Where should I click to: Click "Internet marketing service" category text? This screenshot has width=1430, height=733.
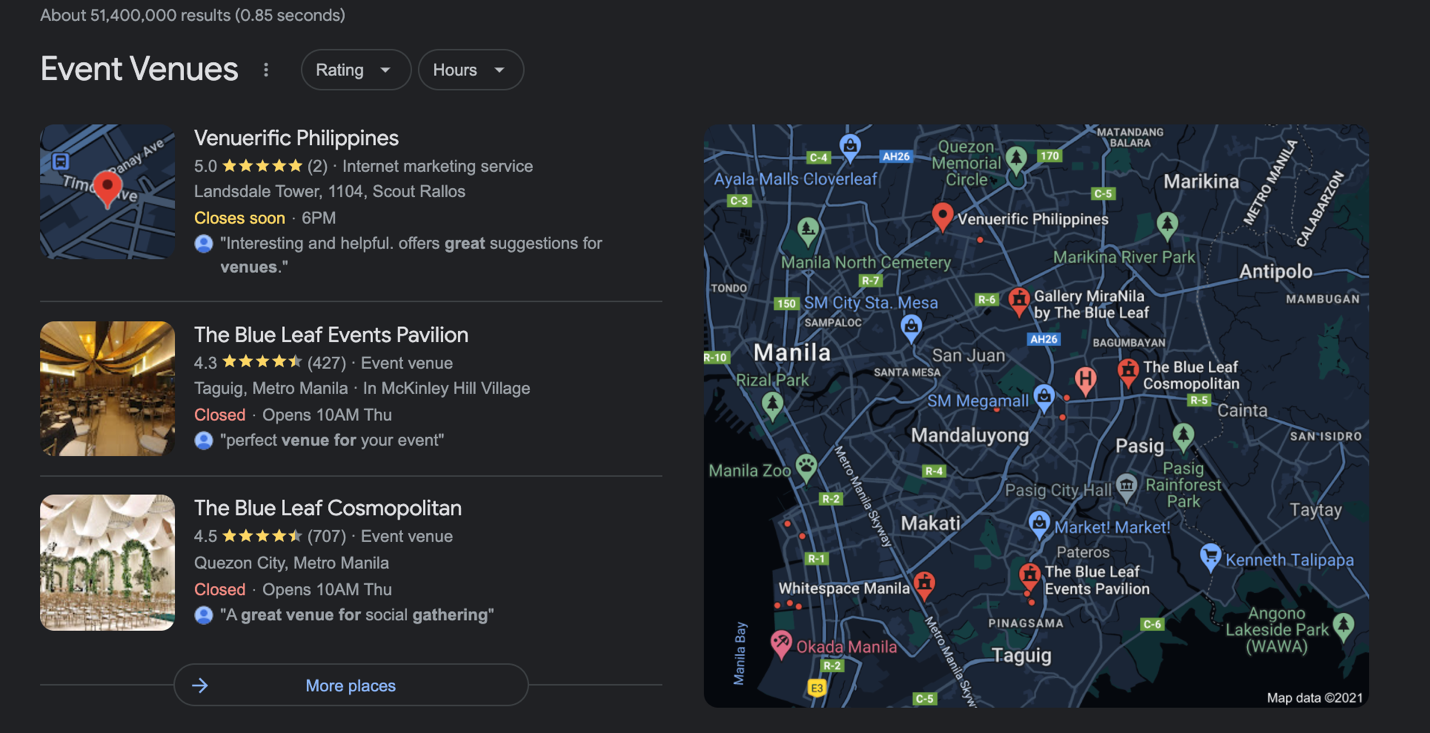[x=438, y=166]
